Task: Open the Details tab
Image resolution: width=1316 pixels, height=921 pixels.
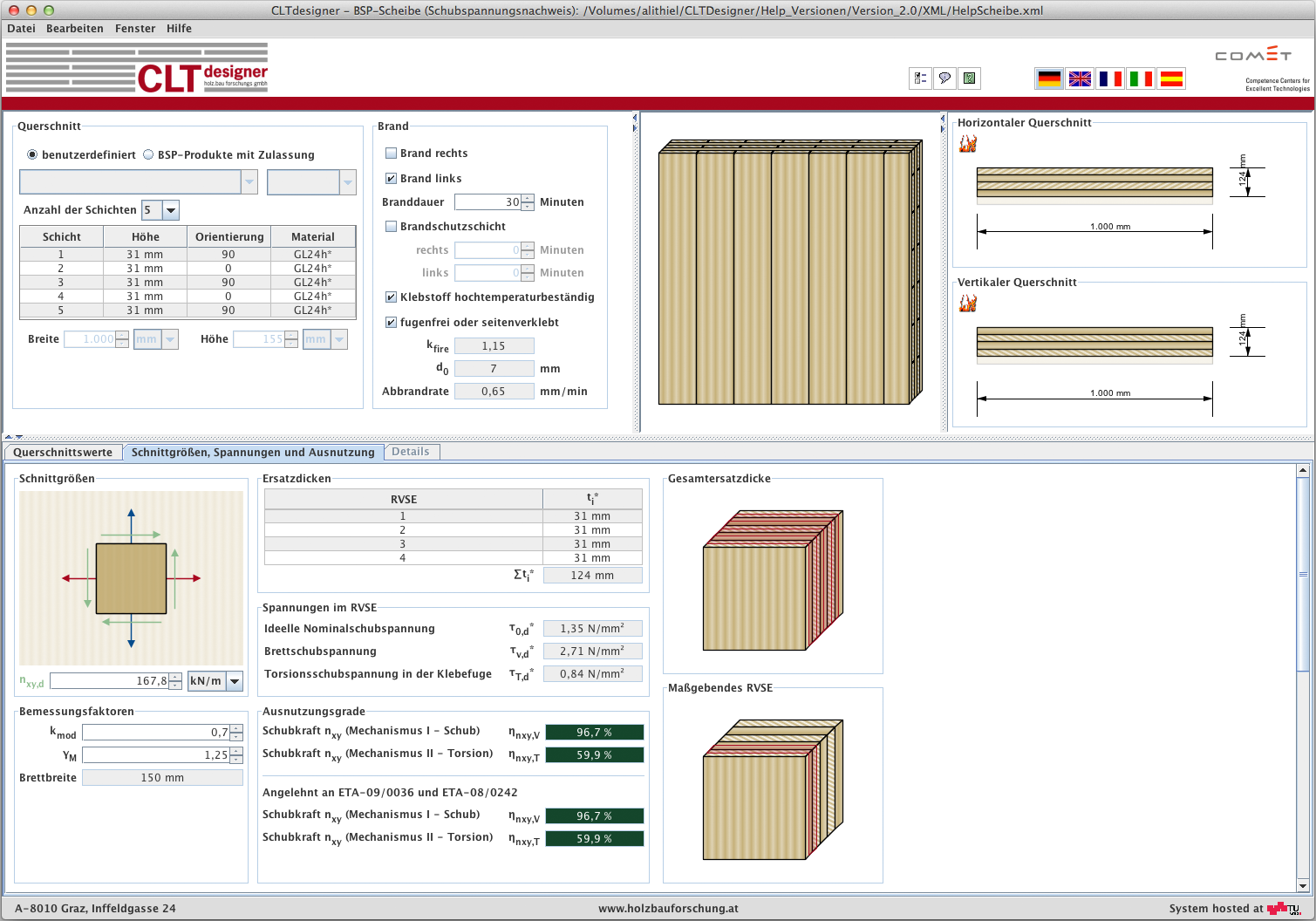Action: [410, 452]
